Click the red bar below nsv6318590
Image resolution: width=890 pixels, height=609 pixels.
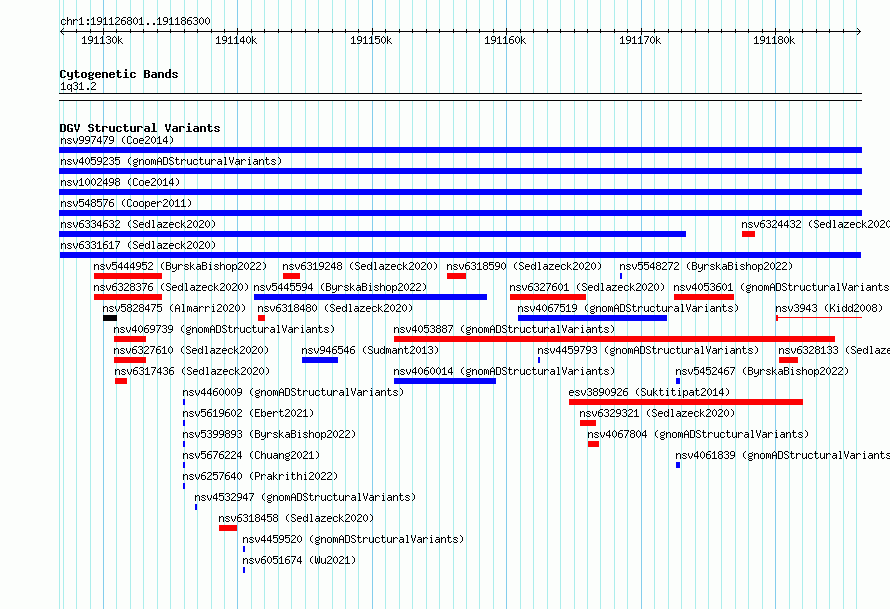click(456, 276)
